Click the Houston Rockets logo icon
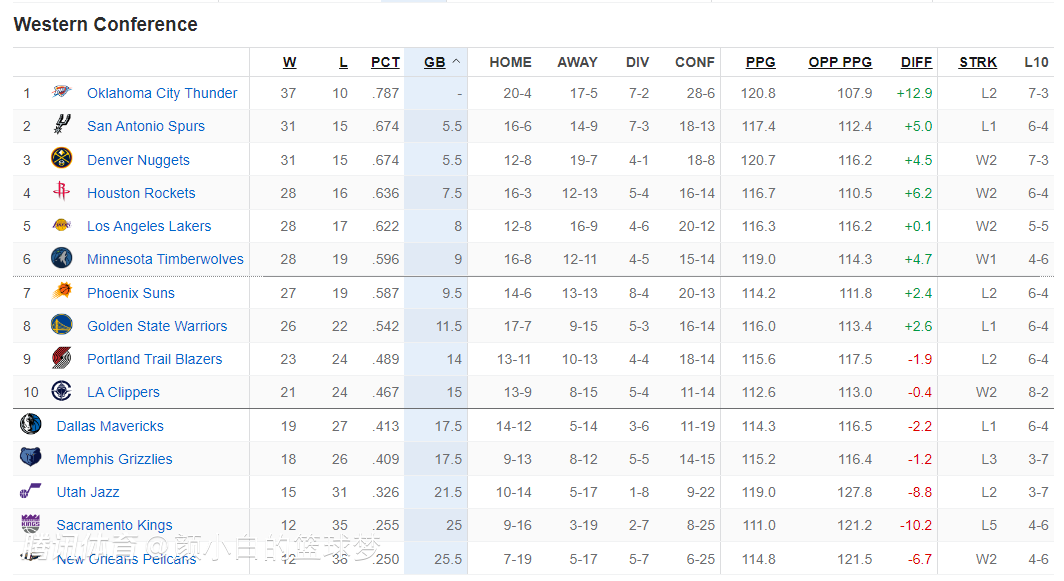Screen dimensions: 1064x581 (61, 193)
